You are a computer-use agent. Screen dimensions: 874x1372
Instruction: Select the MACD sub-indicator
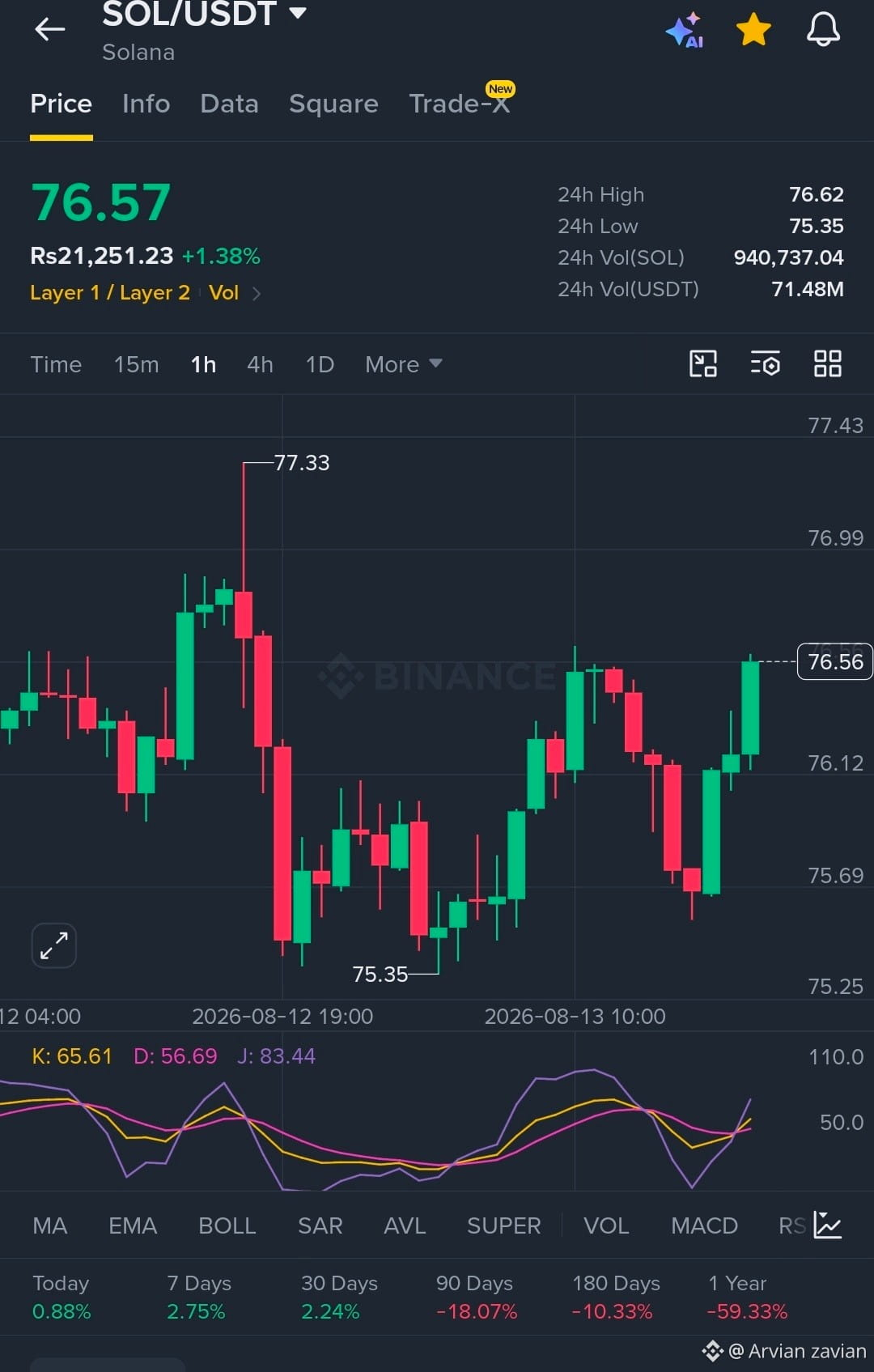point(704,1225)
